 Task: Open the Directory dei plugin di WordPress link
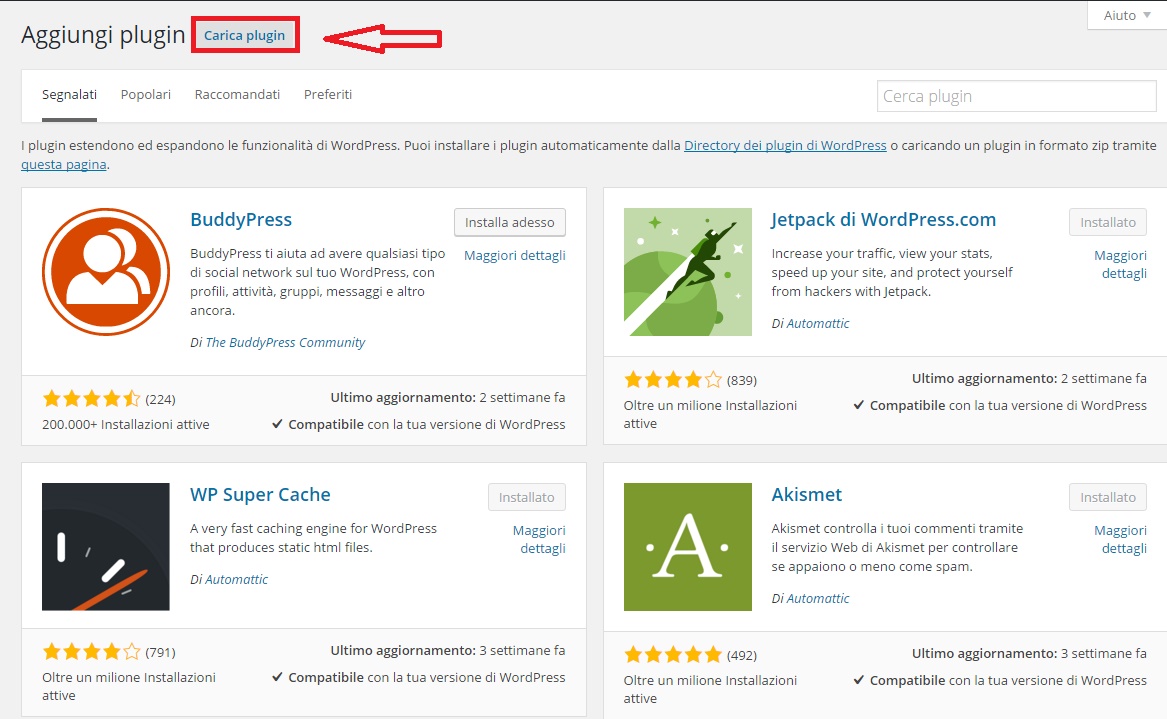785,145
